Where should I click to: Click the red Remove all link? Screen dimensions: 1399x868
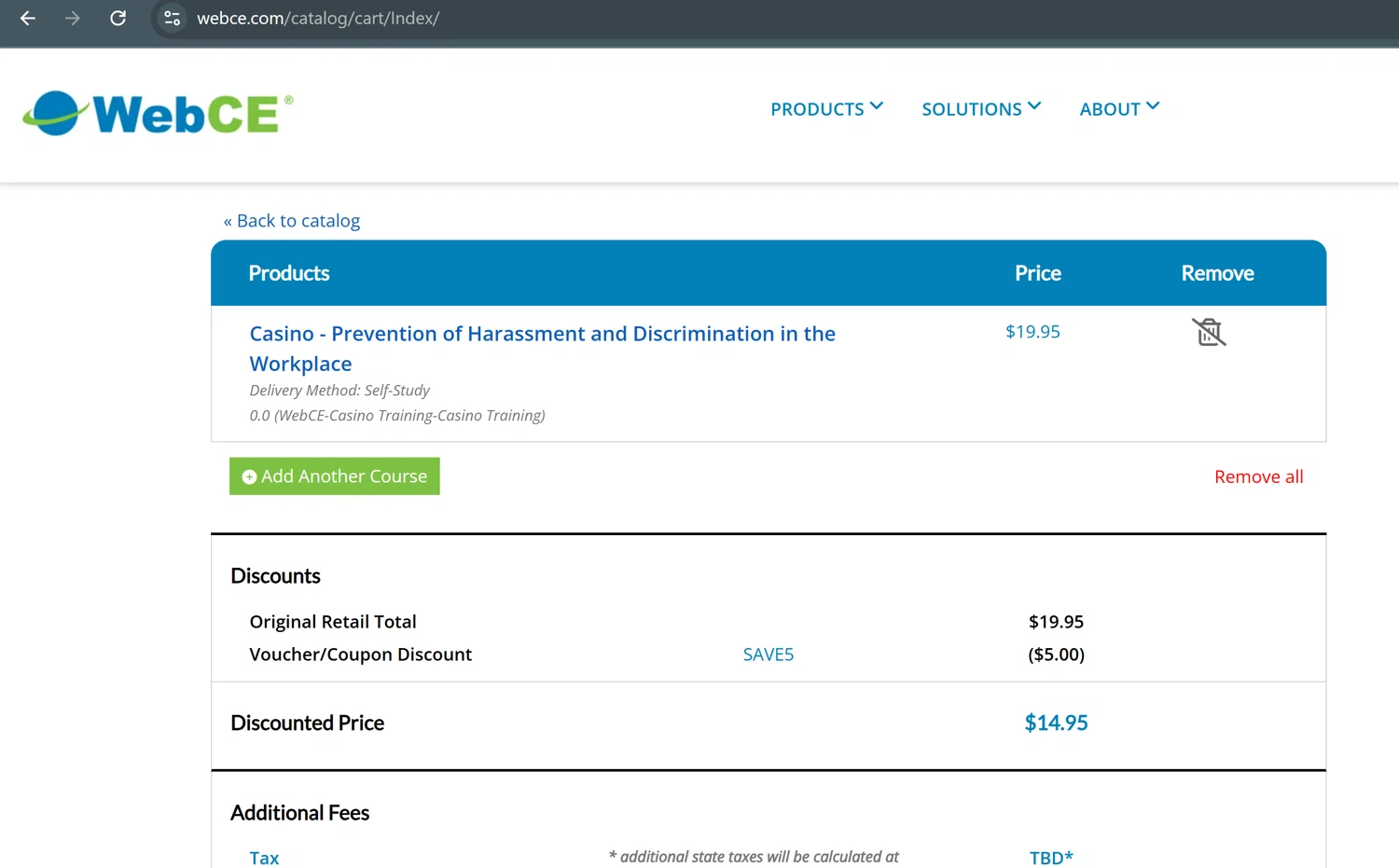click(x=1258, y=476)
